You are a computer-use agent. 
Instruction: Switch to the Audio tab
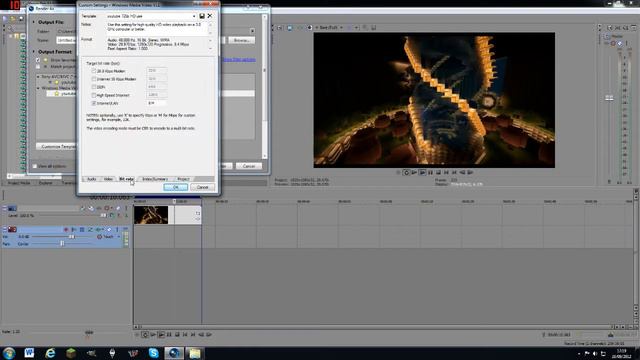click(91, 179)
